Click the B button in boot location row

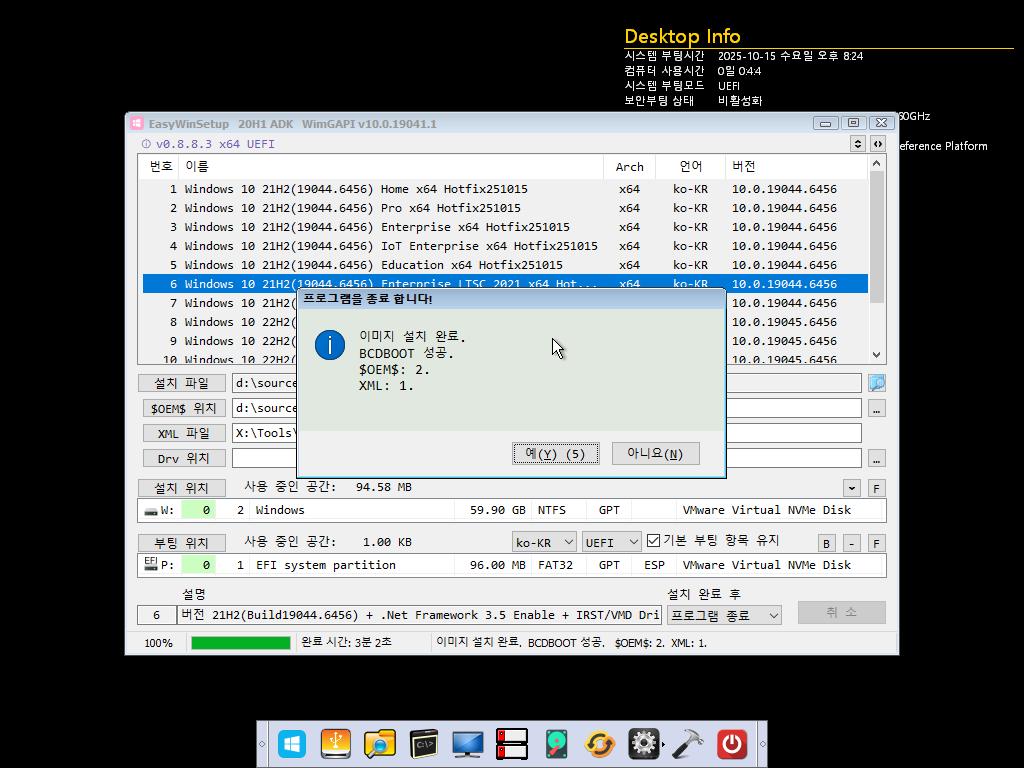826,543
